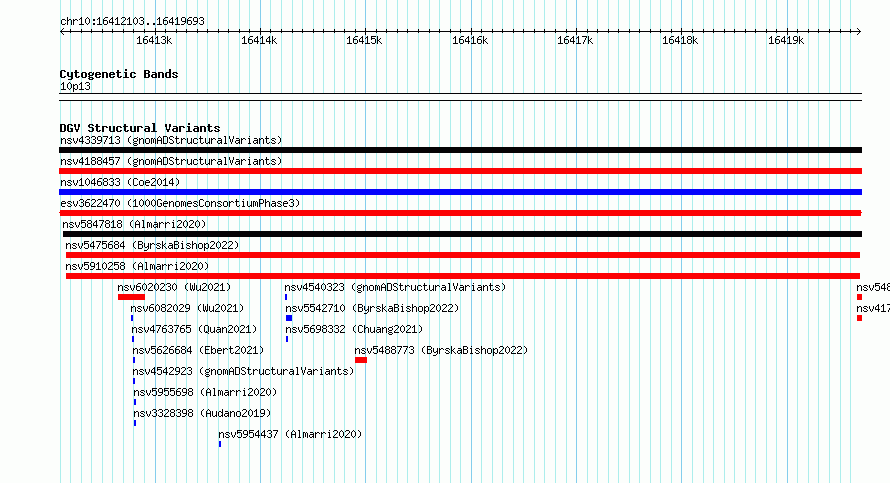
Task: Click the nsv5910258 red variant bar
Action: [463, 276]
